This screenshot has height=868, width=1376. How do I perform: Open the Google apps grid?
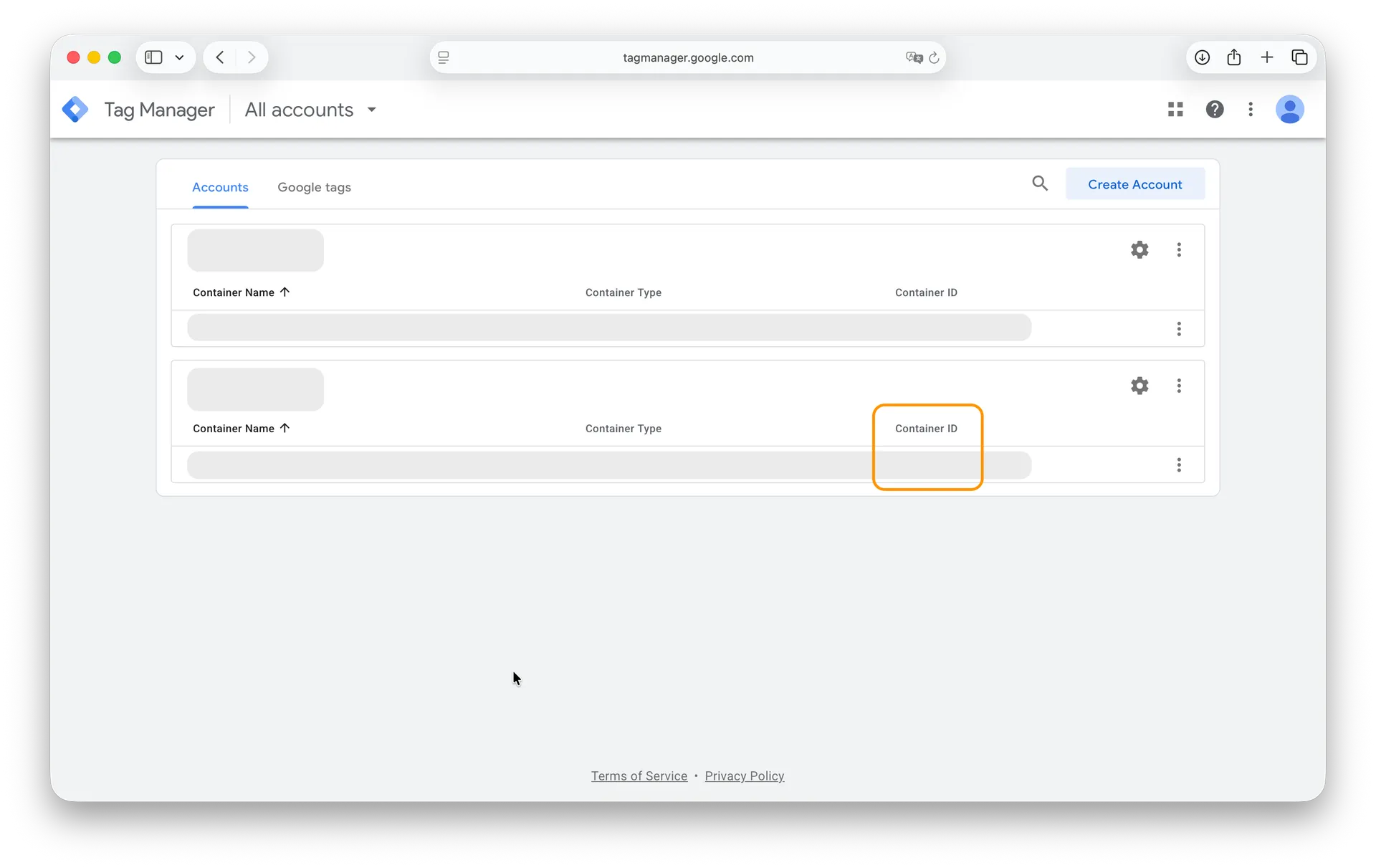pyautogui.click(x=1175, y=109)
